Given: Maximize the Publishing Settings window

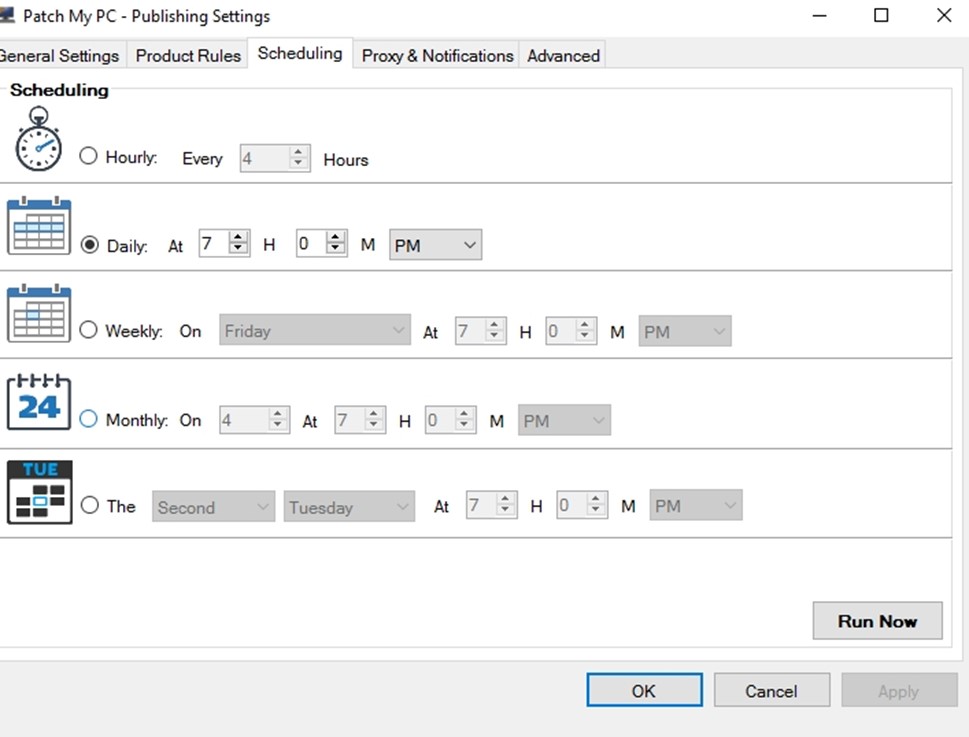Looking at the screenshot, I should (x=881, y=15).
